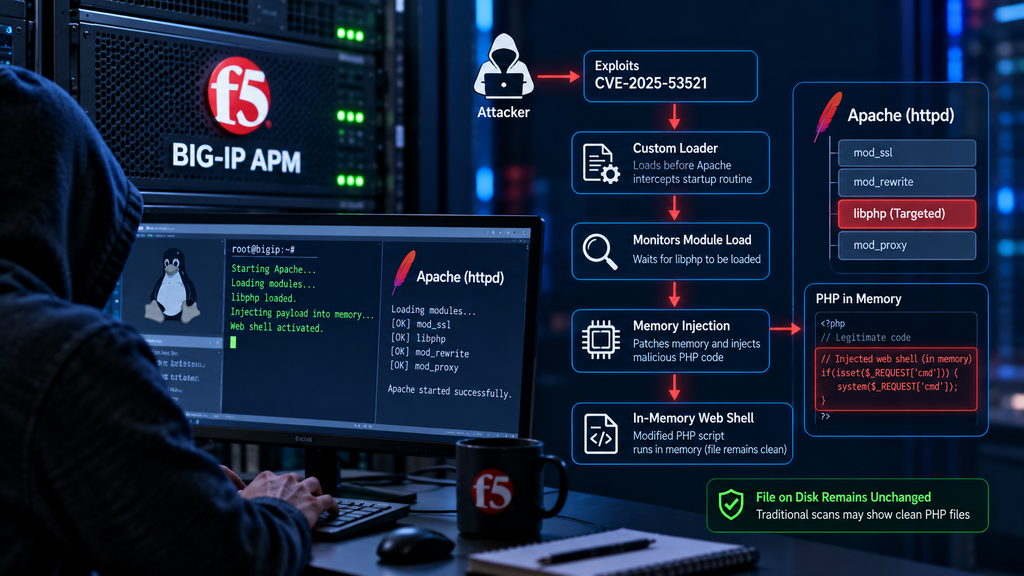Viewport: 1024px width, 576px height.
Task: Click the Attacker label text
Action: coord(503,112)
